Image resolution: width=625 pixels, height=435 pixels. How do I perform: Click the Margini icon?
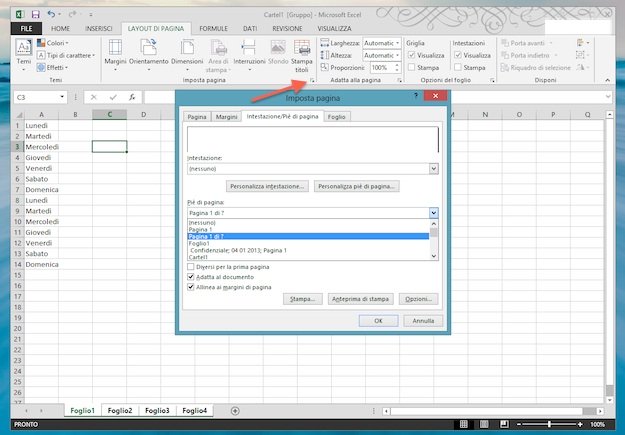[x=115, y=47]
